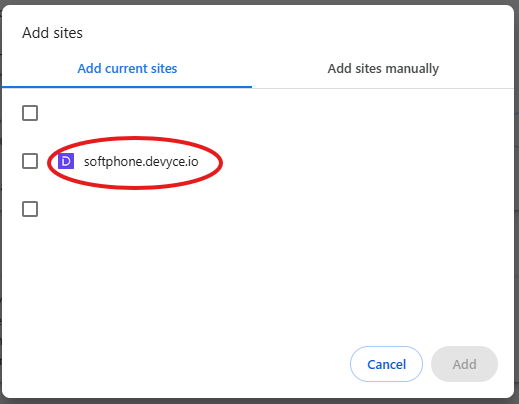Tick the checkbox beside softphone.devyce.io
519x404 pixels.
(30, 161)
